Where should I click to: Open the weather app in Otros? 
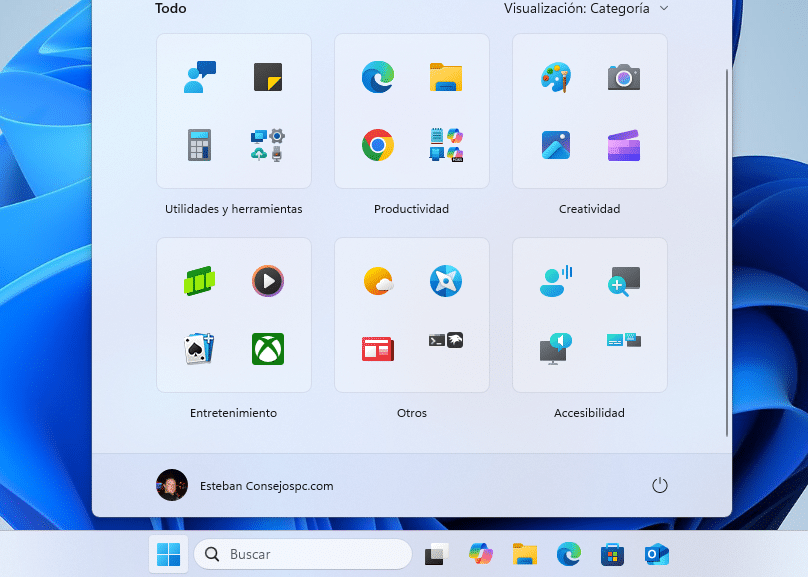[x=377, y=281]
